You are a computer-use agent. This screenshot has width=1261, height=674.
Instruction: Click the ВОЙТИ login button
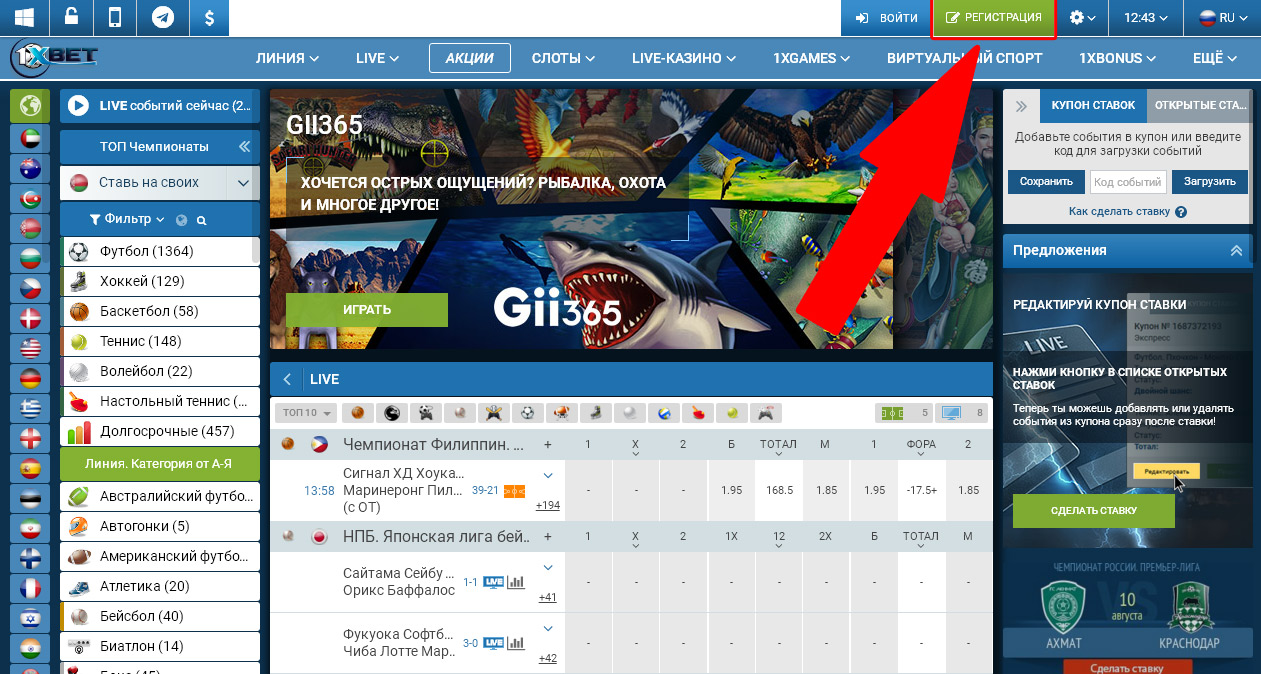click(886, 18)
